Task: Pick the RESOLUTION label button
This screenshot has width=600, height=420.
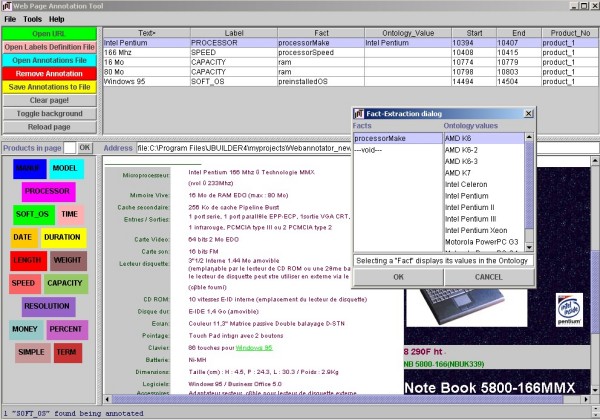Action: point(46,306)
